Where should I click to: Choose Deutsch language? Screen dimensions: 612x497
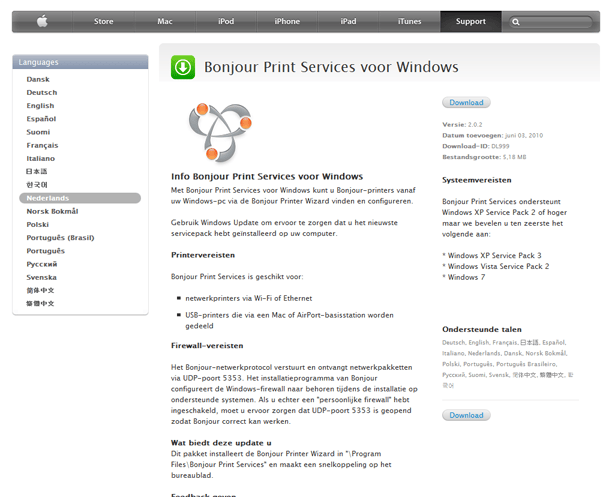pyautogui.click(x=42, y=92)
